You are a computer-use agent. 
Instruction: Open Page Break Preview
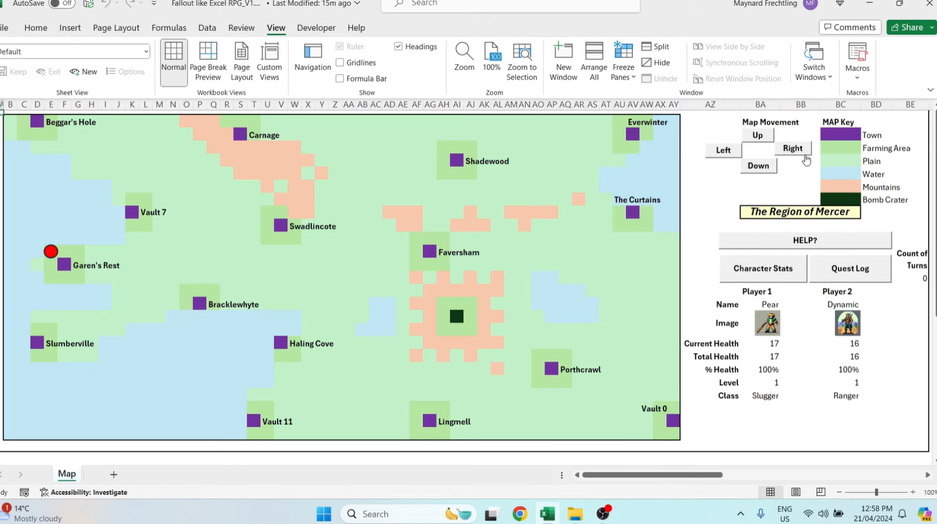pos(208,62)
